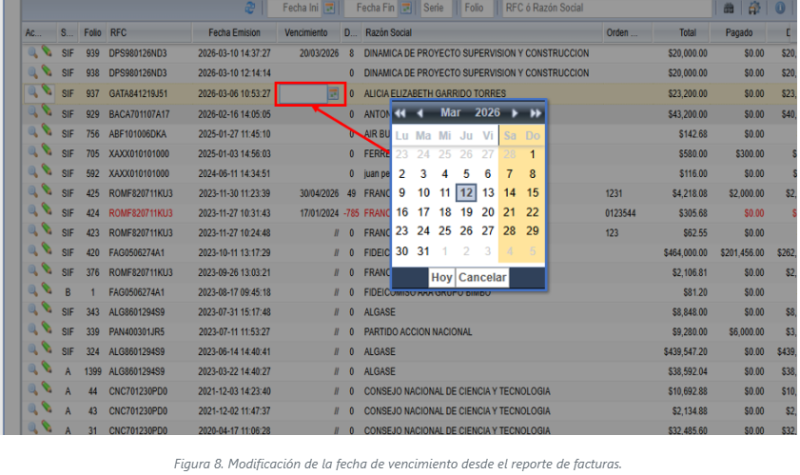This screenshot has width=800, height=475.
Task: Select day 12 in the March calendar
Action: click(x=466, y=193)
